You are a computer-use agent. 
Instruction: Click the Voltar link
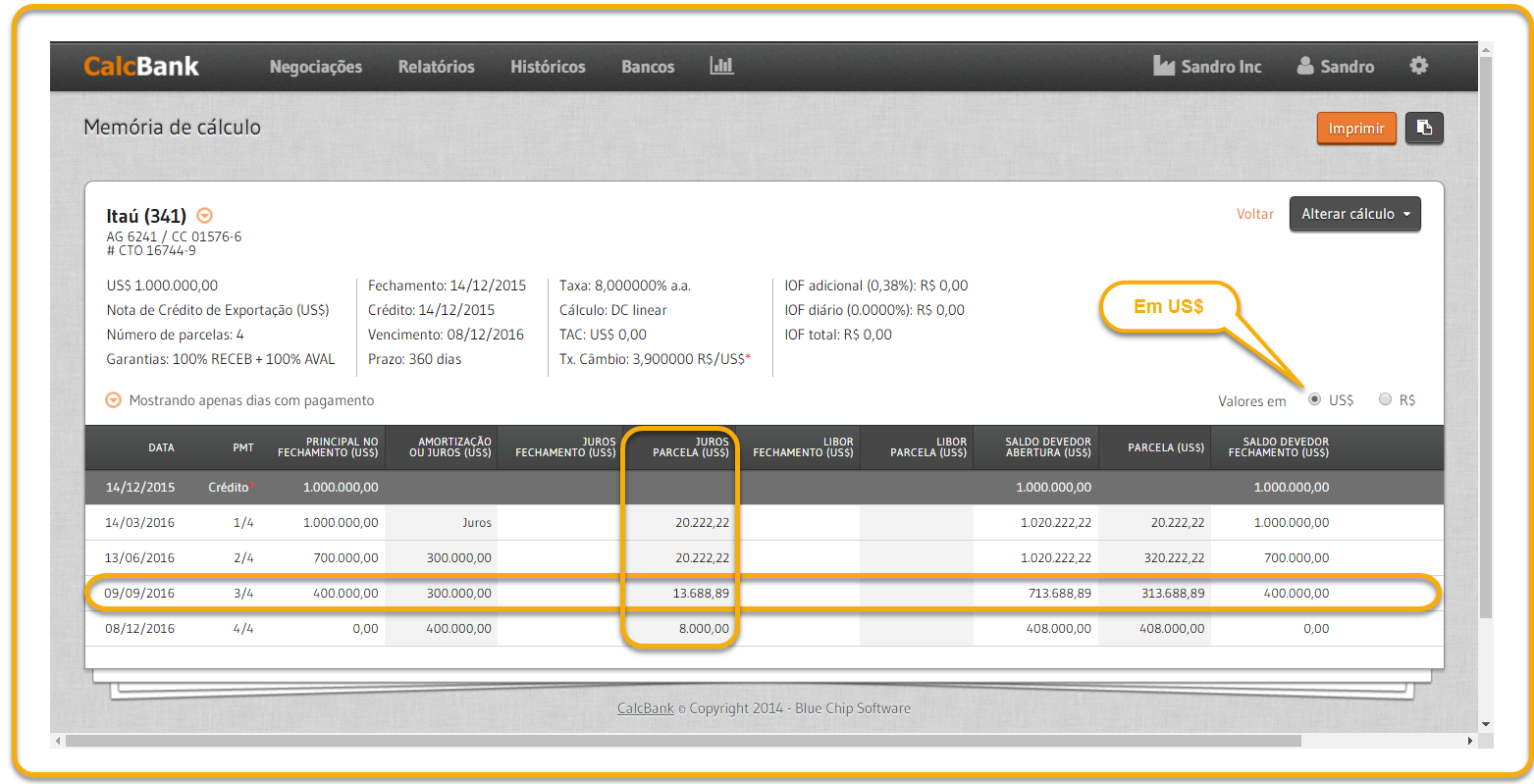1254,214
